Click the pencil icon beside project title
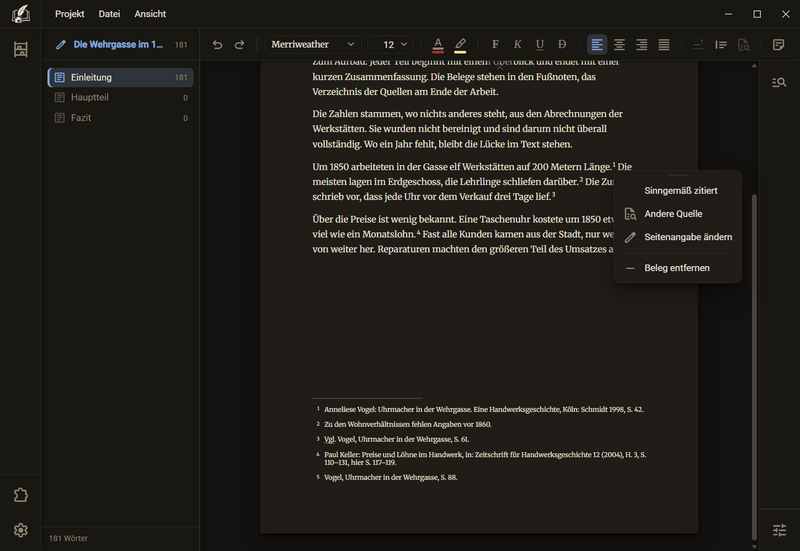This screenshot has height=551, width=800. point(61,44)
